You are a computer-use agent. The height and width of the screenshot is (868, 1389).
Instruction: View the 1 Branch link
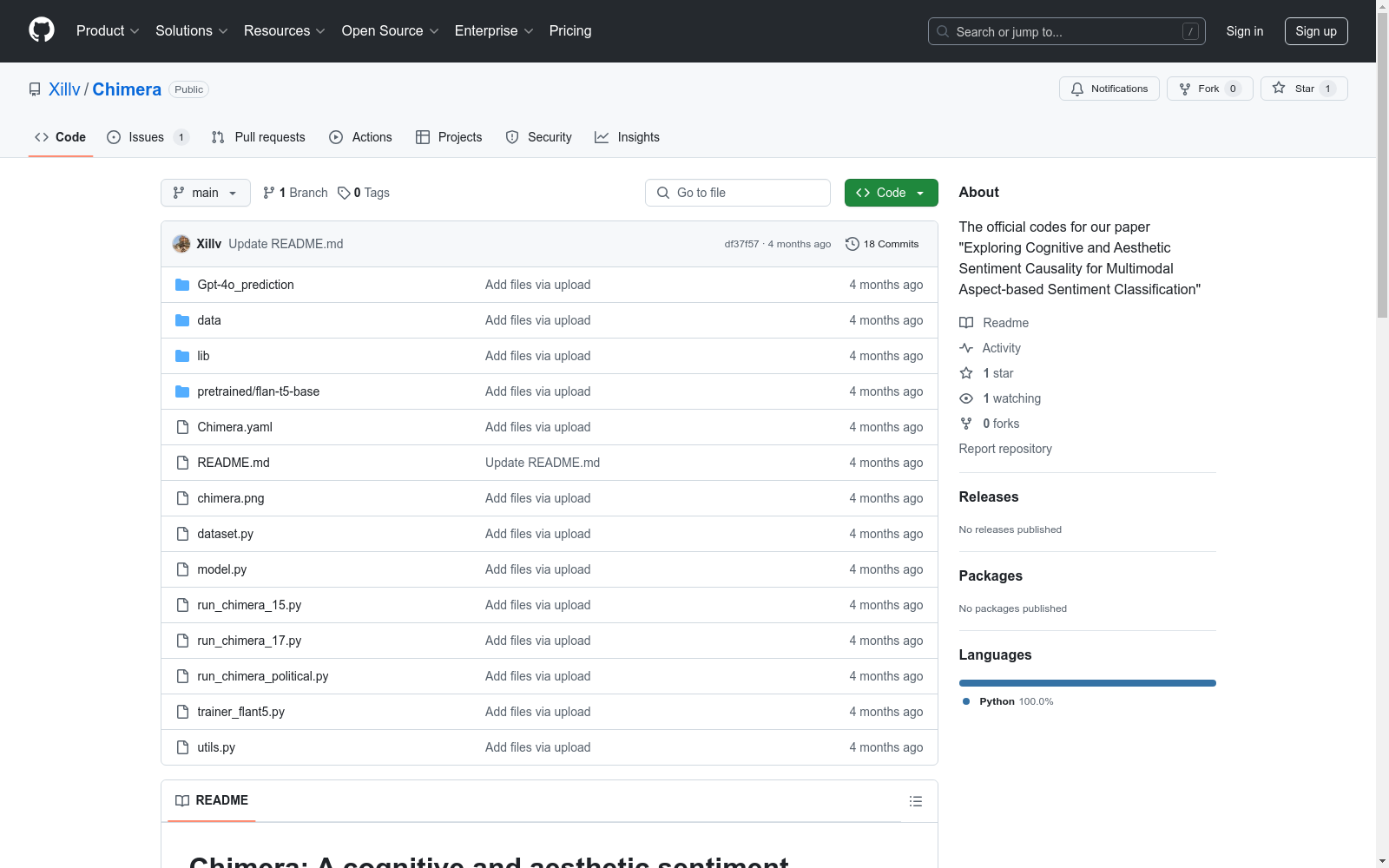pos(295,193)
